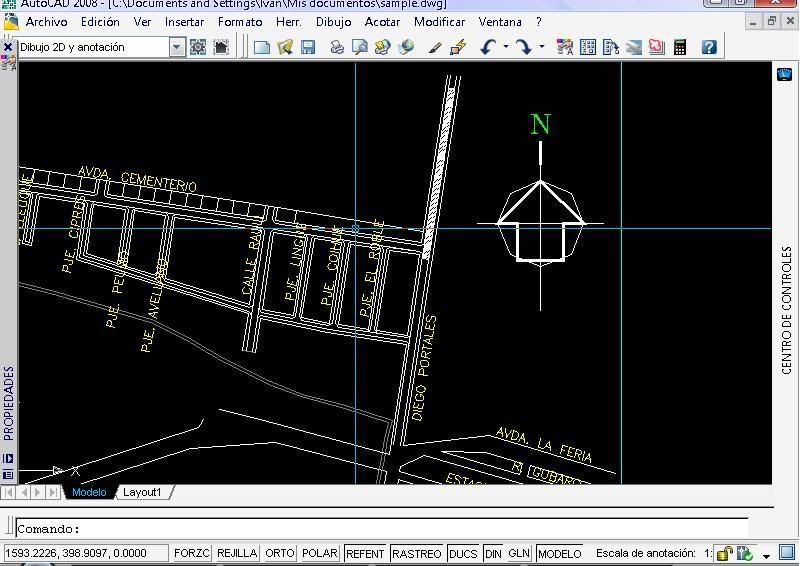Open a file with the Open icon
Image resolution: width=800 pixels, height=566 pixels.
285,47
